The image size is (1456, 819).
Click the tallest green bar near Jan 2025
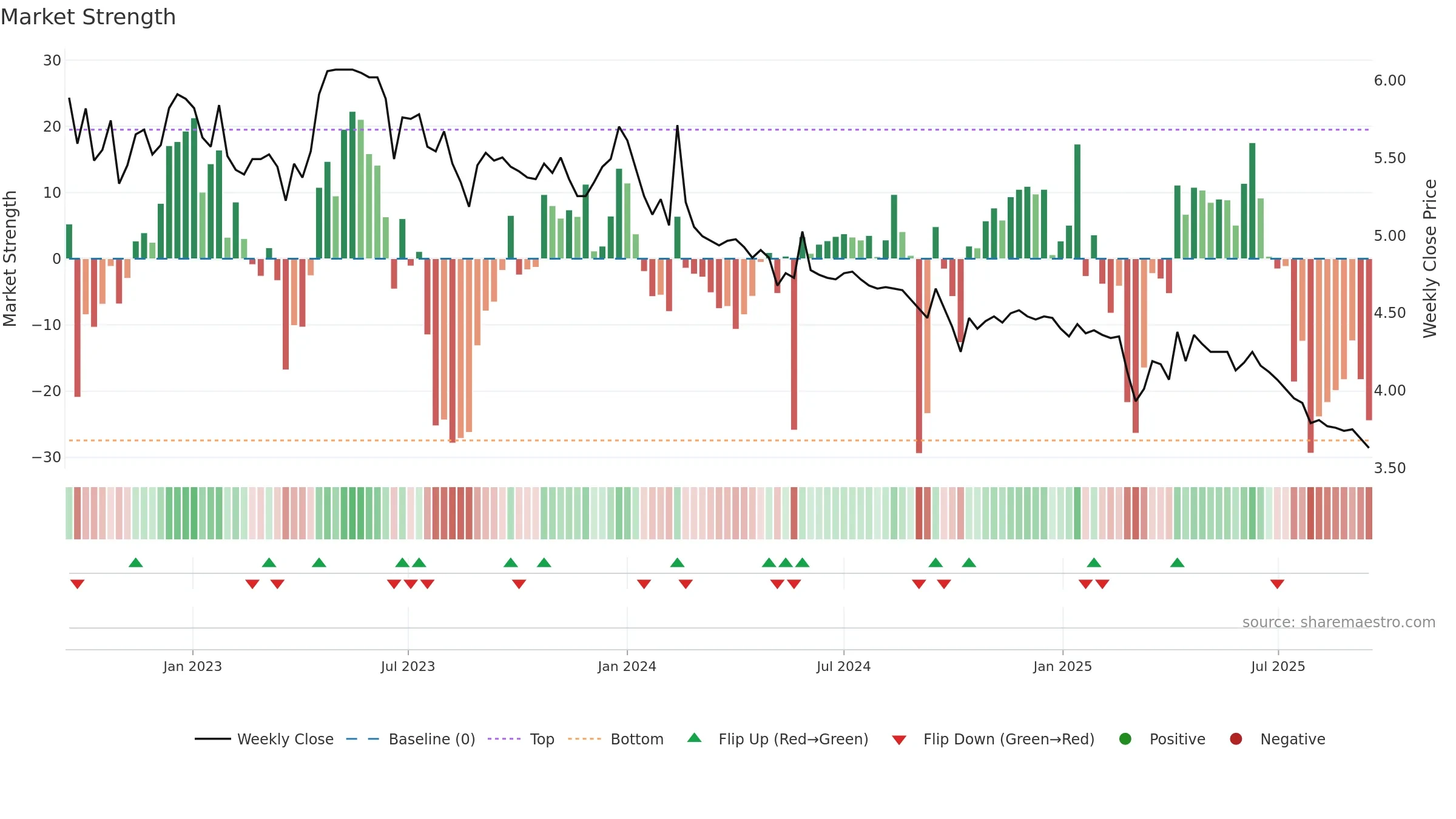(x=1077, y=201)
